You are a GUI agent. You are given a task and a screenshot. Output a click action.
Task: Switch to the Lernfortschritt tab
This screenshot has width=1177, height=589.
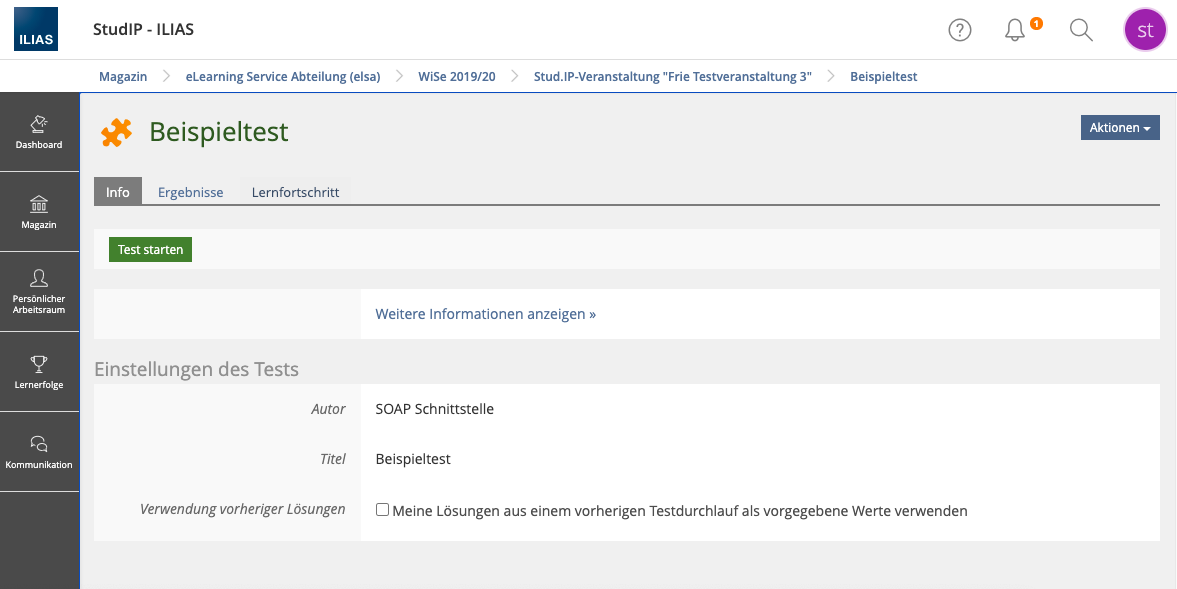(x=296, y=192)
